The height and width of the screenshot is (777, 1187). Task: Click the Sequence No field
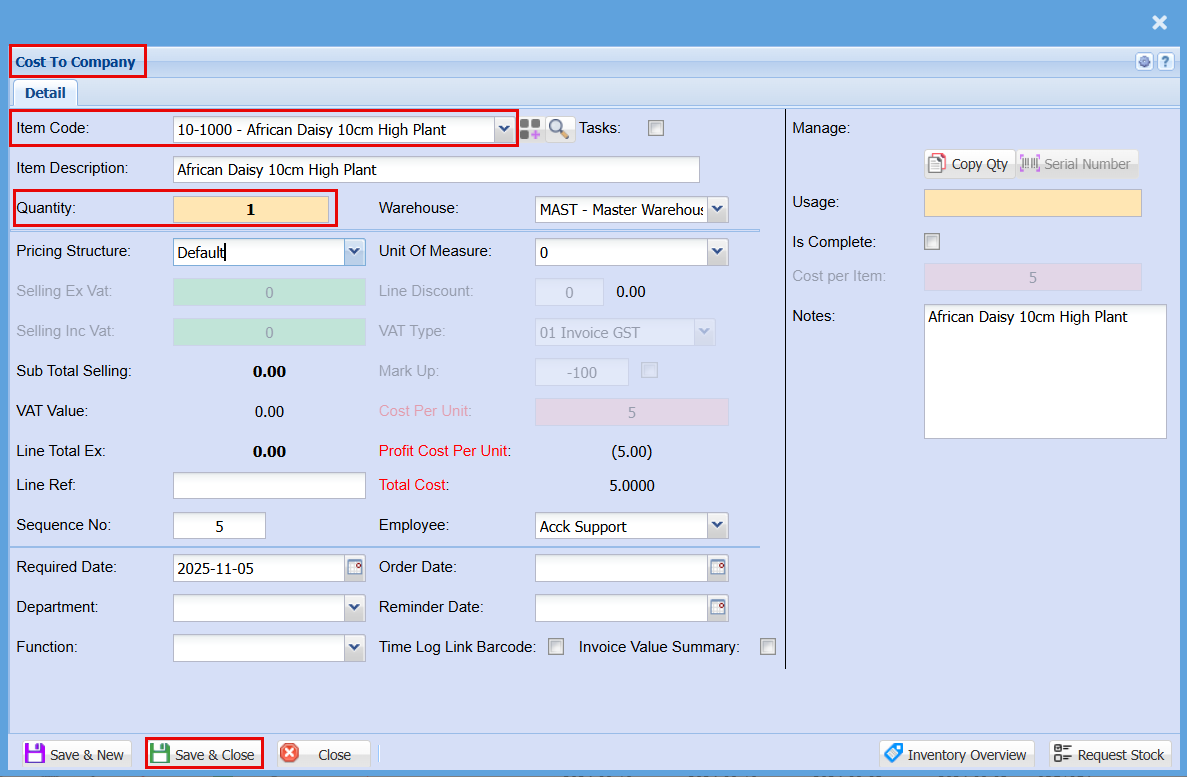[220, 526]
